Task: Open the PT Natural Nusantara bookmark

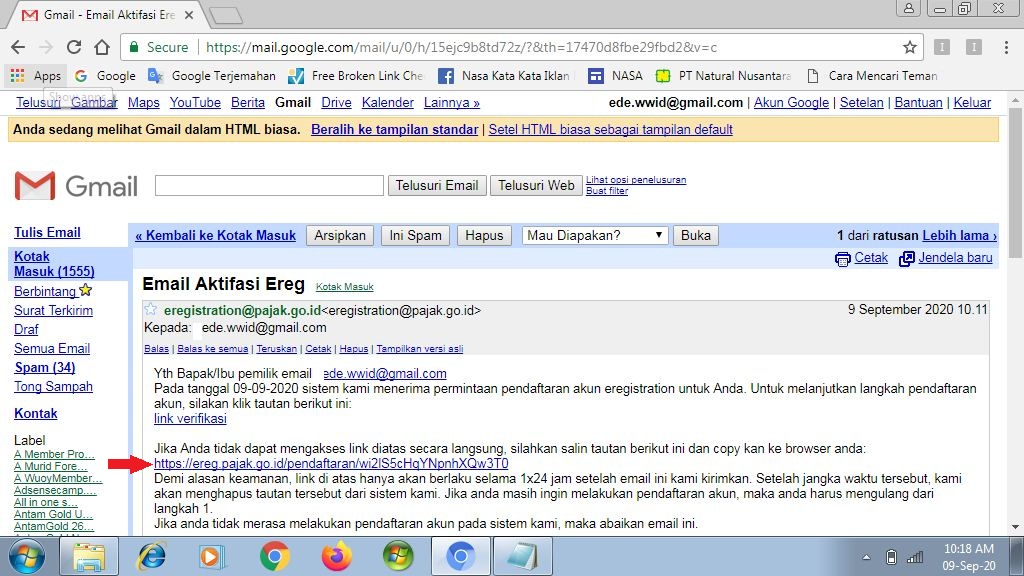Action: click(724, 76)
